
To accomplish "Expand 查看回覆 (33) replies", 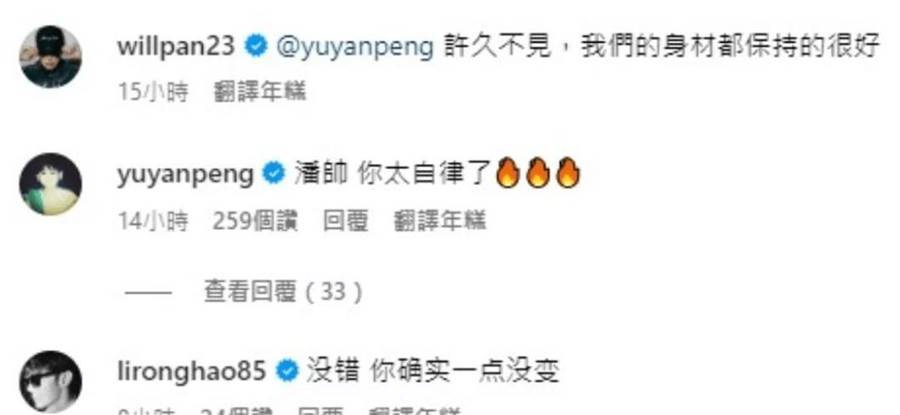I will [284, 292].
